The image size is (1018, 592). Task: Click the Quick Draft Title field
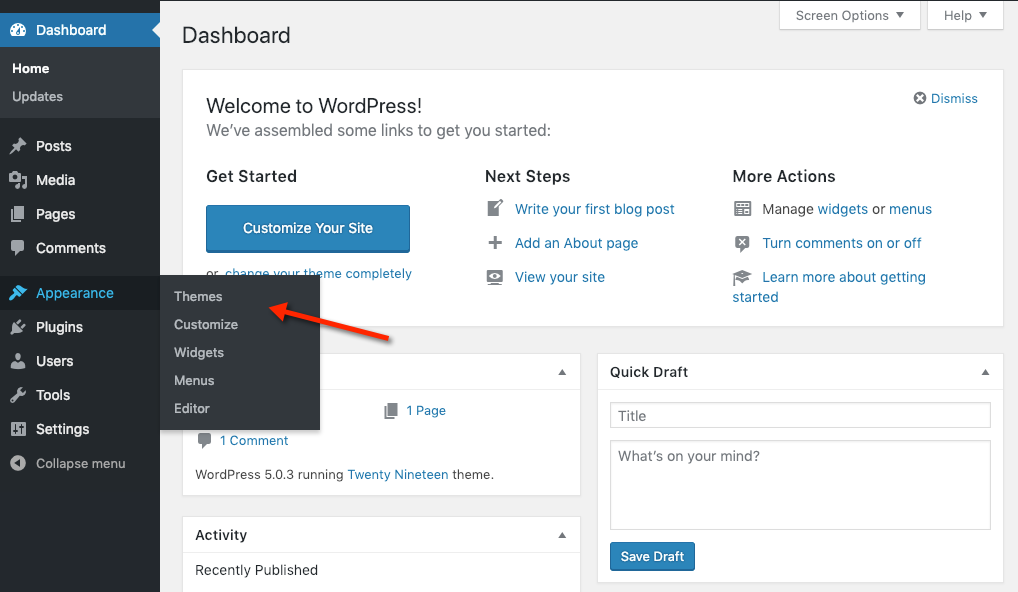[x=799, y=416]
